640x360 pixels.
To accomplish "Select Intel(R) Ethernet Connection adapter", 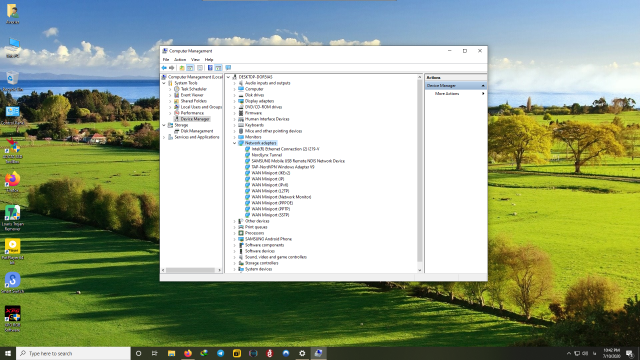I will (285, 149).
